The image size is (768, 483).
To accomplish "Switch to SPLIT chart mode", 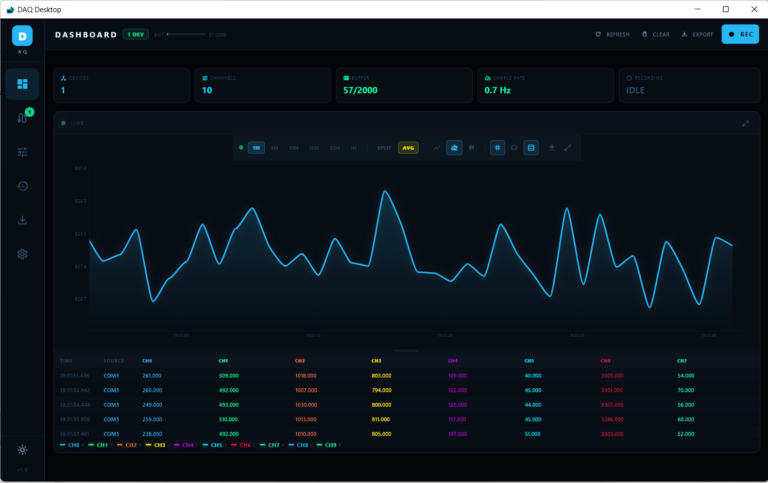I will [x=384, y=148].
